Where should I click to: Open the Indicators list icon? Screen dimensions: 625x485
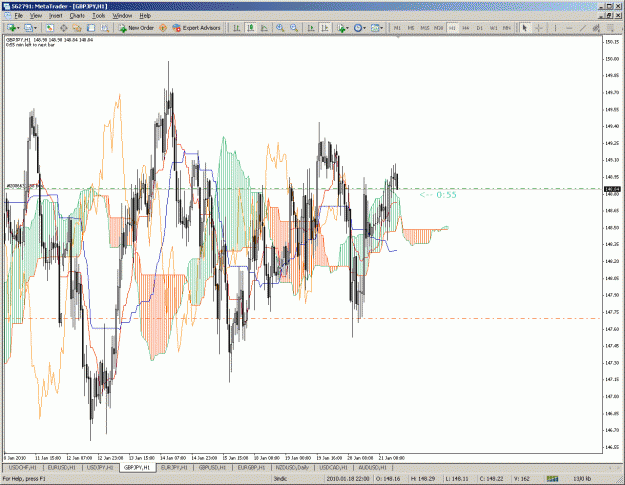point(341,28)
